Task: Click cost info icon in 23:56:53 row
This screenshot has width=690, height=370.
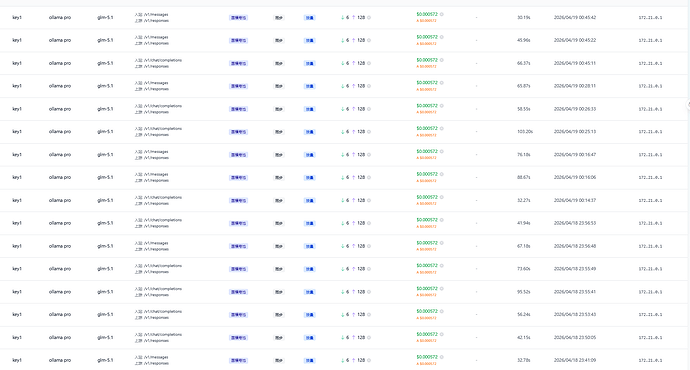Action: click(441, 220)
